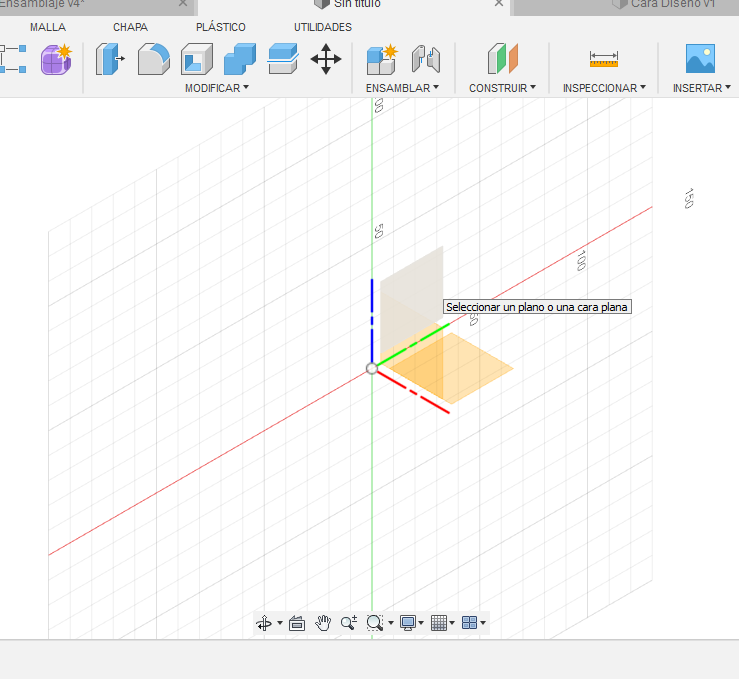Click the Zoom Window fit icon
Viewport: 739px width, 679px height.
pyautogui.click(x=375, y=623)
